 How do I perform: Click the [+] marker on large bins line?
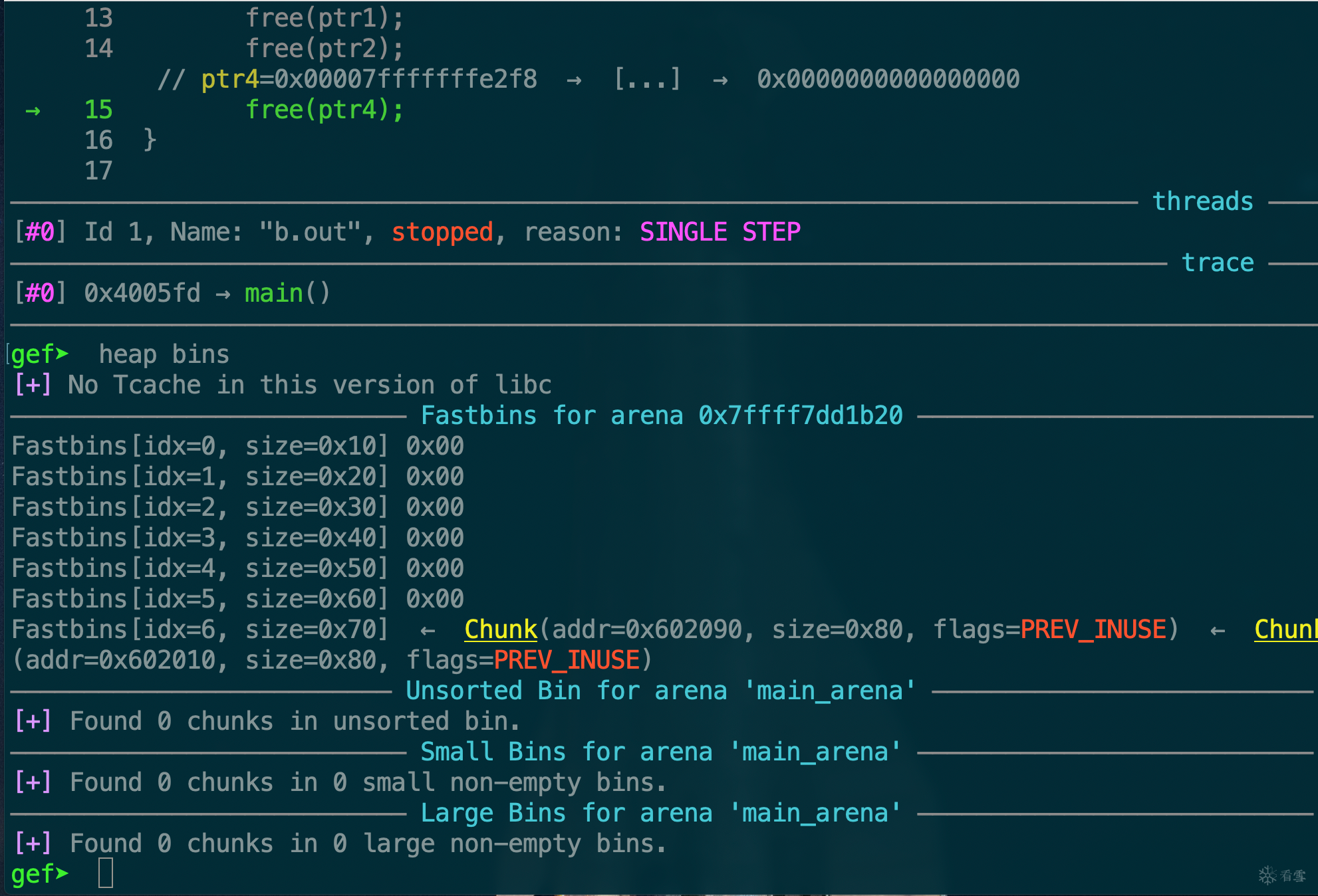pos(33,843)
